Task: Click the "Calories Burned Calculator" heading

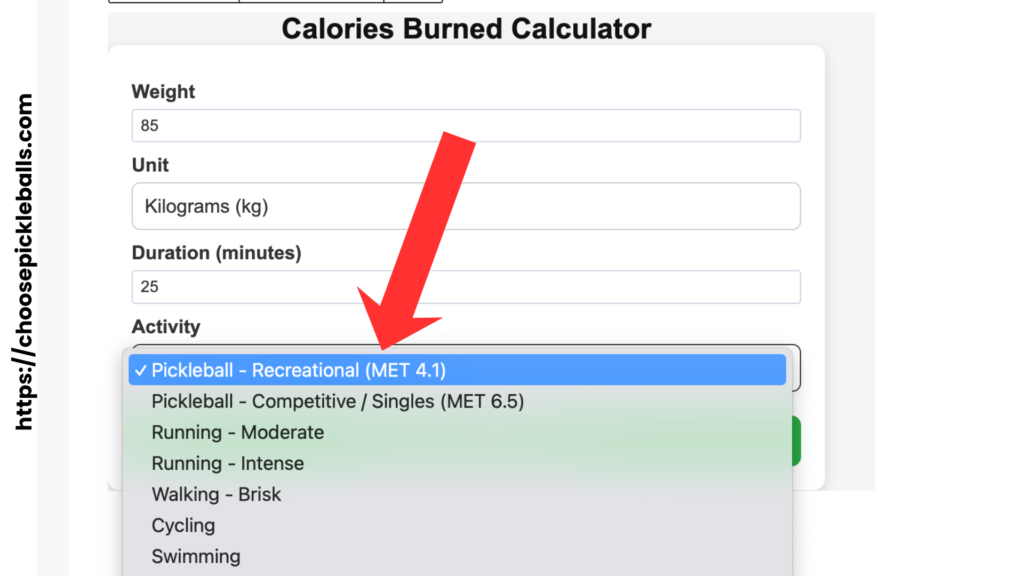Action: coord(466,29)
